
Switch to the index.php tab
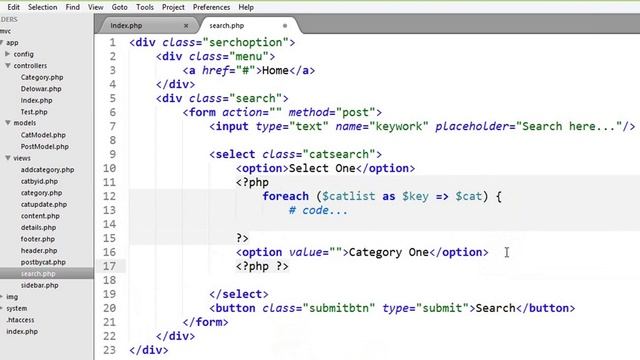(126, 25)
